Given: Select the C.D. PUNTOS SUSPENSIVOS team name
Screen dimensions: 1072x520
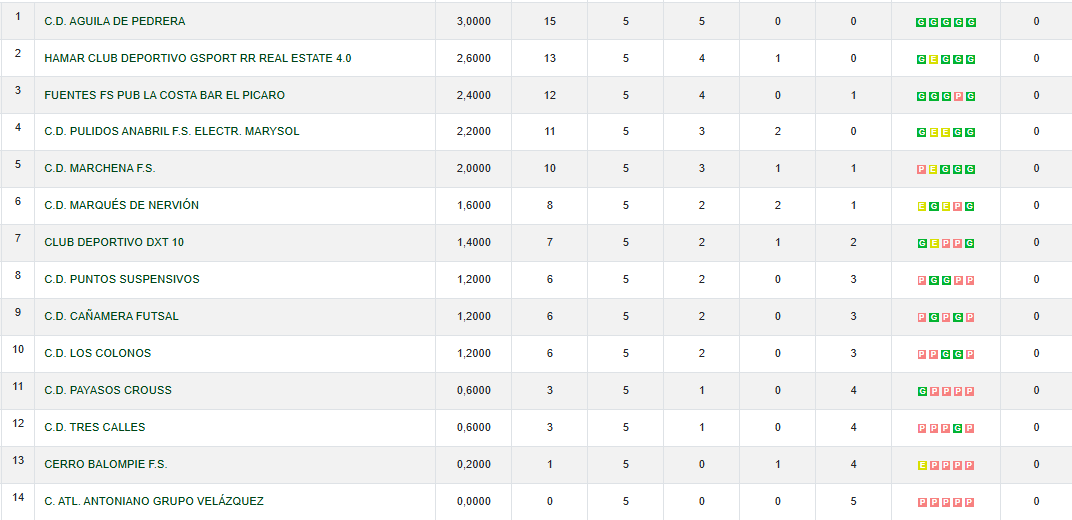Looking at the screenshot, I should [x=121, y=279].
